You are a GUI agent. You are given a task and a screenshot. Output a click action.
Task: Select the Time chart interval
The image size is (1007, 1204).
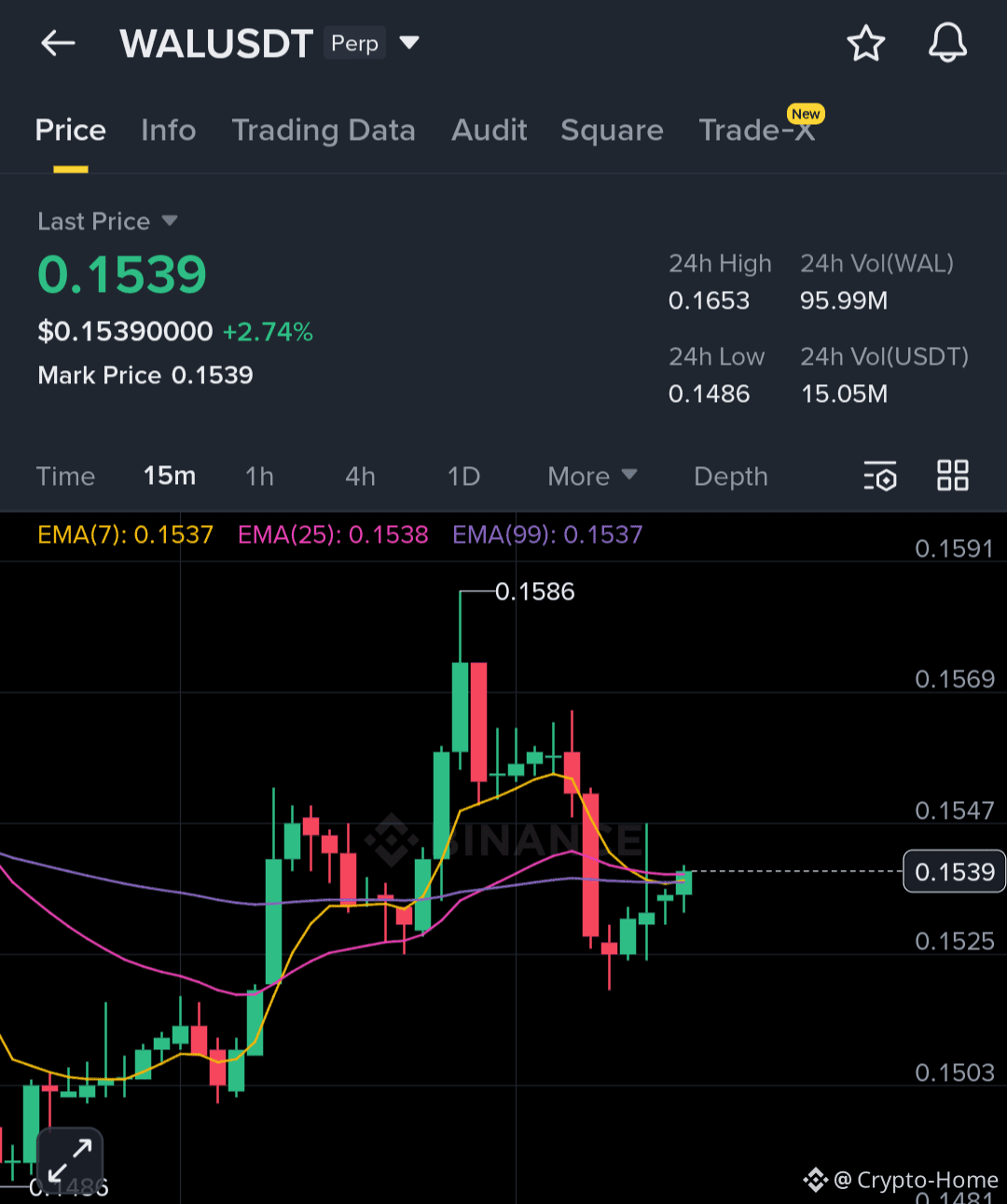point(65,477)
